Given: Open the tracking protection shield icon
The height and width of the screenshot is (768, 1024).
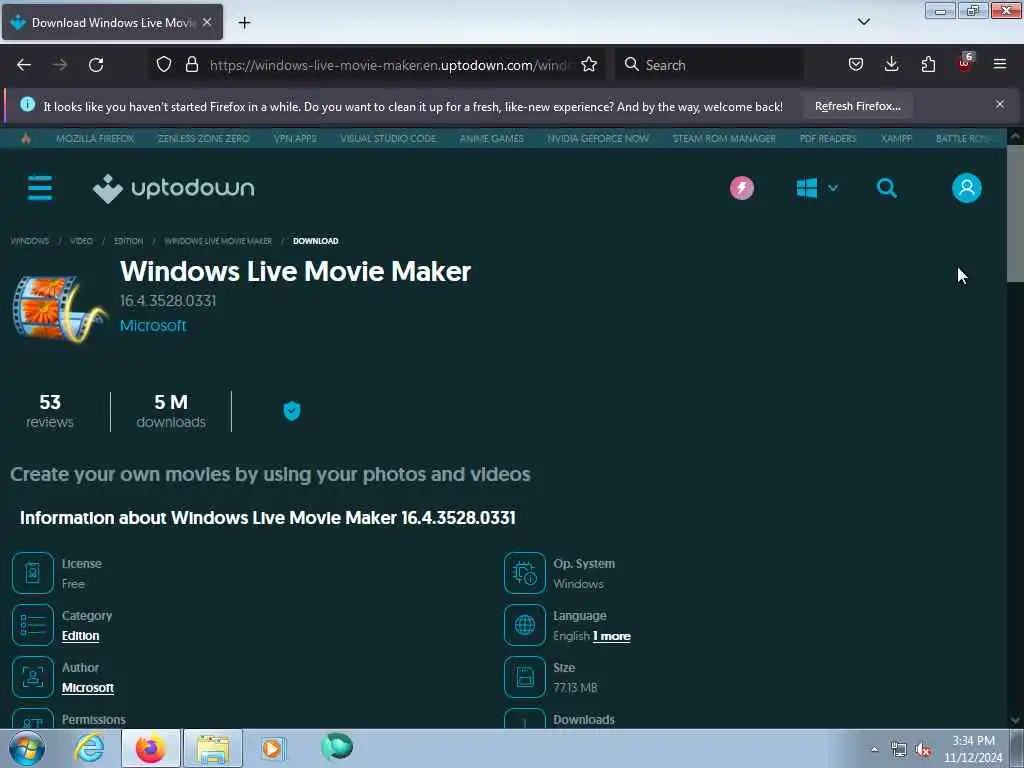Looking at the screenshot, I should (164, 65).
